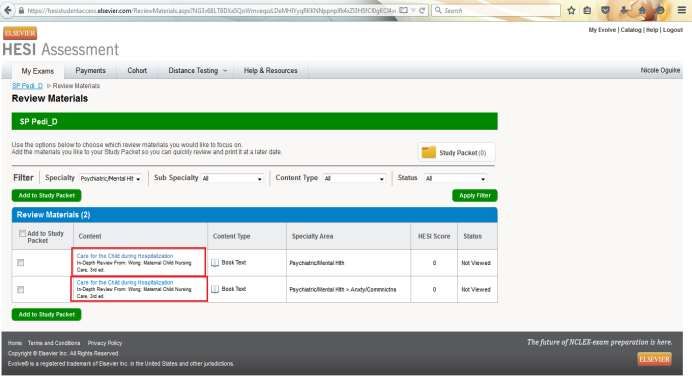692x377 pixels.
Task: Click the yellow Study Packet folder icon
Action: tap(429, 152)
